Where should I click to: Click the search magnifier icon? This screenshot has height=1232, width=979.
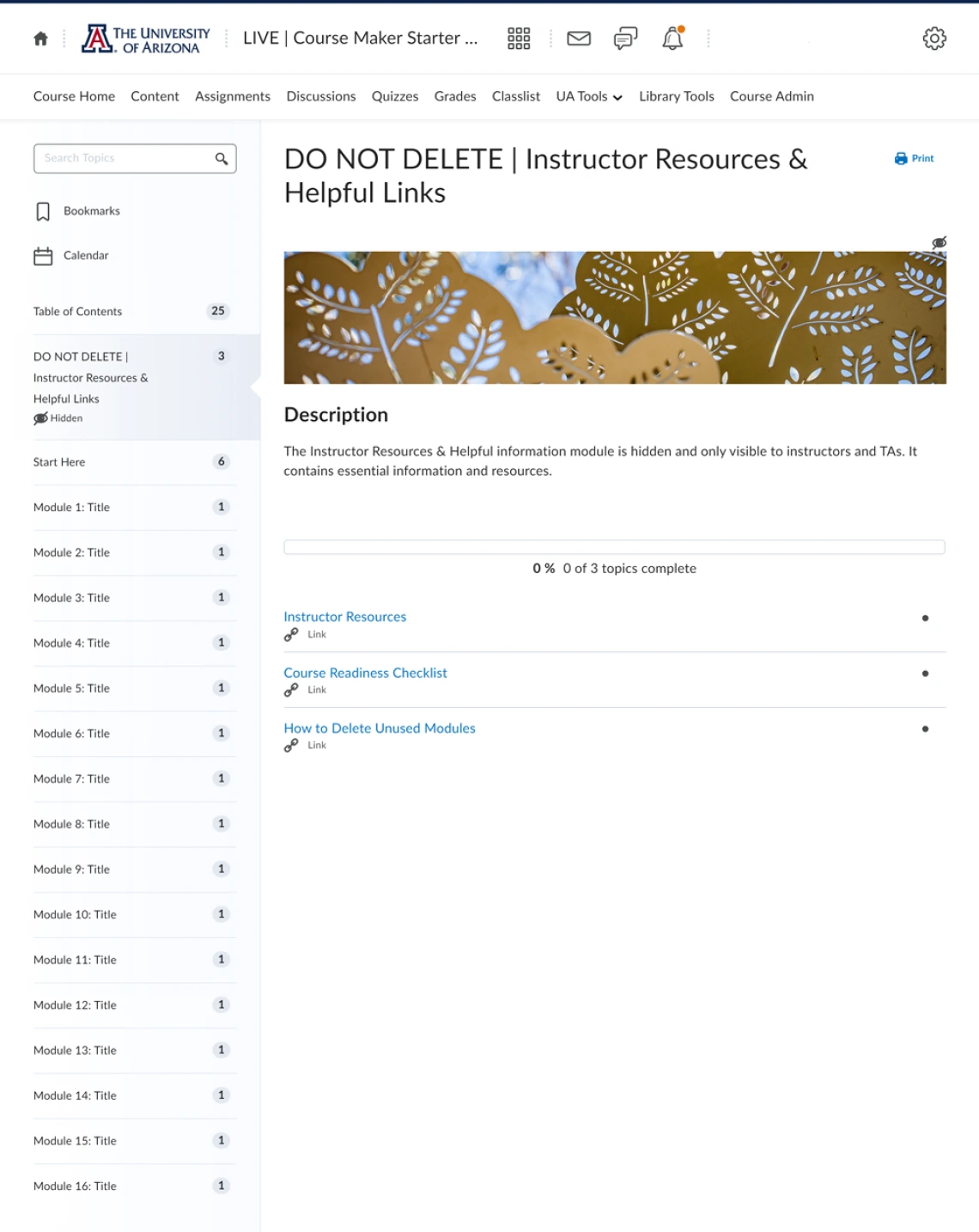[x=222, y=159]
